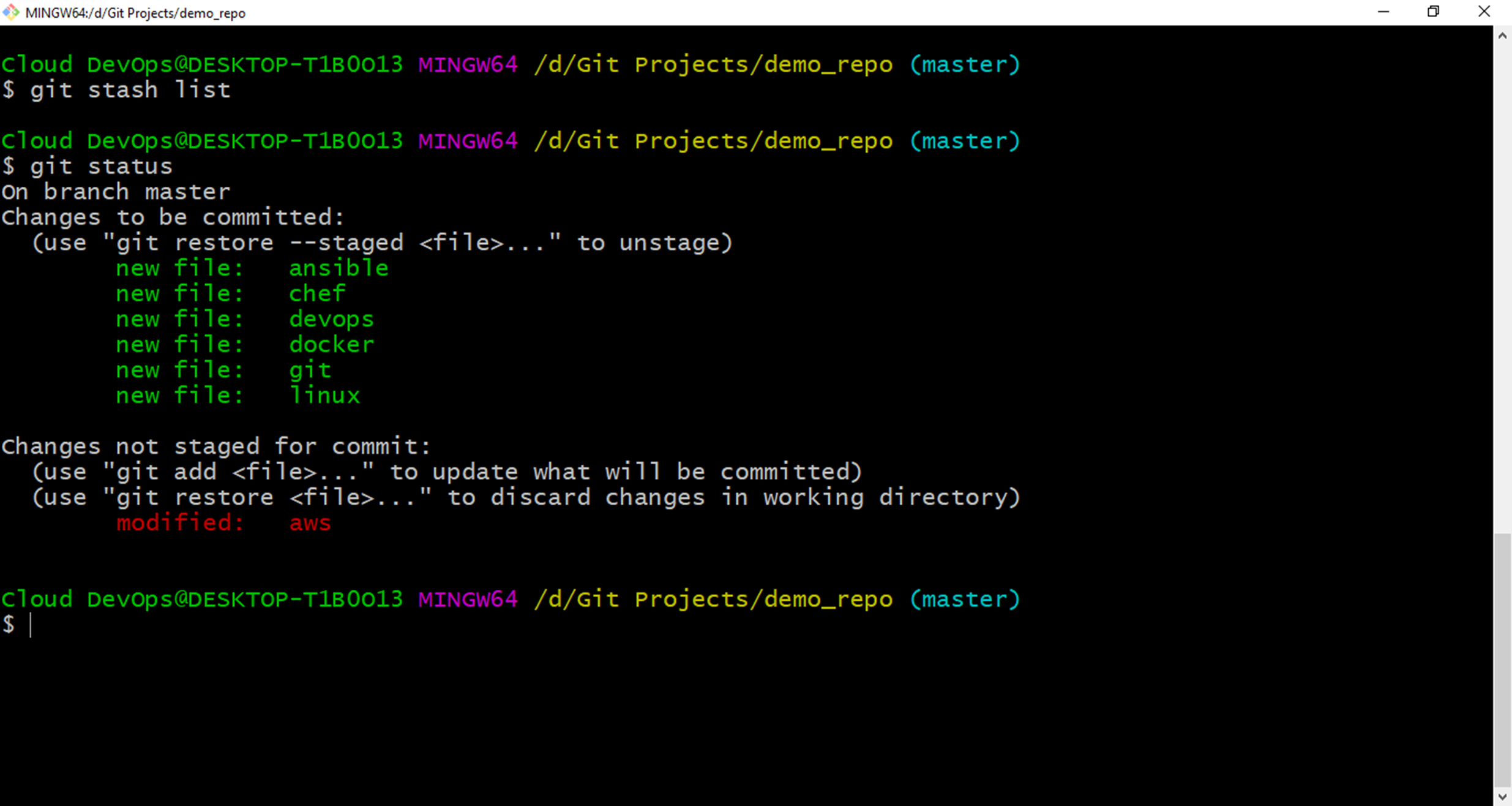Click the scrollbar down arrow
Screen dimensions: 1512x806
[x=1501, y=794]
